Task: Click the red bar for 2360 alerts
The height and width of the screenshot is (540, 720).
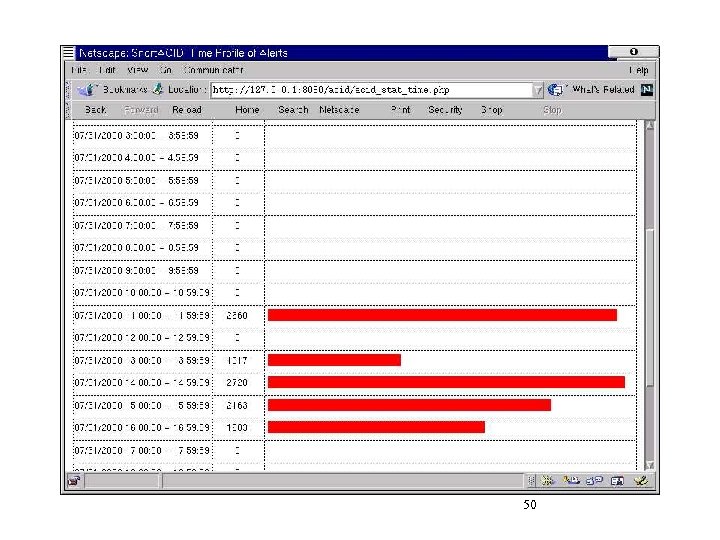Action: pos(442,315)
